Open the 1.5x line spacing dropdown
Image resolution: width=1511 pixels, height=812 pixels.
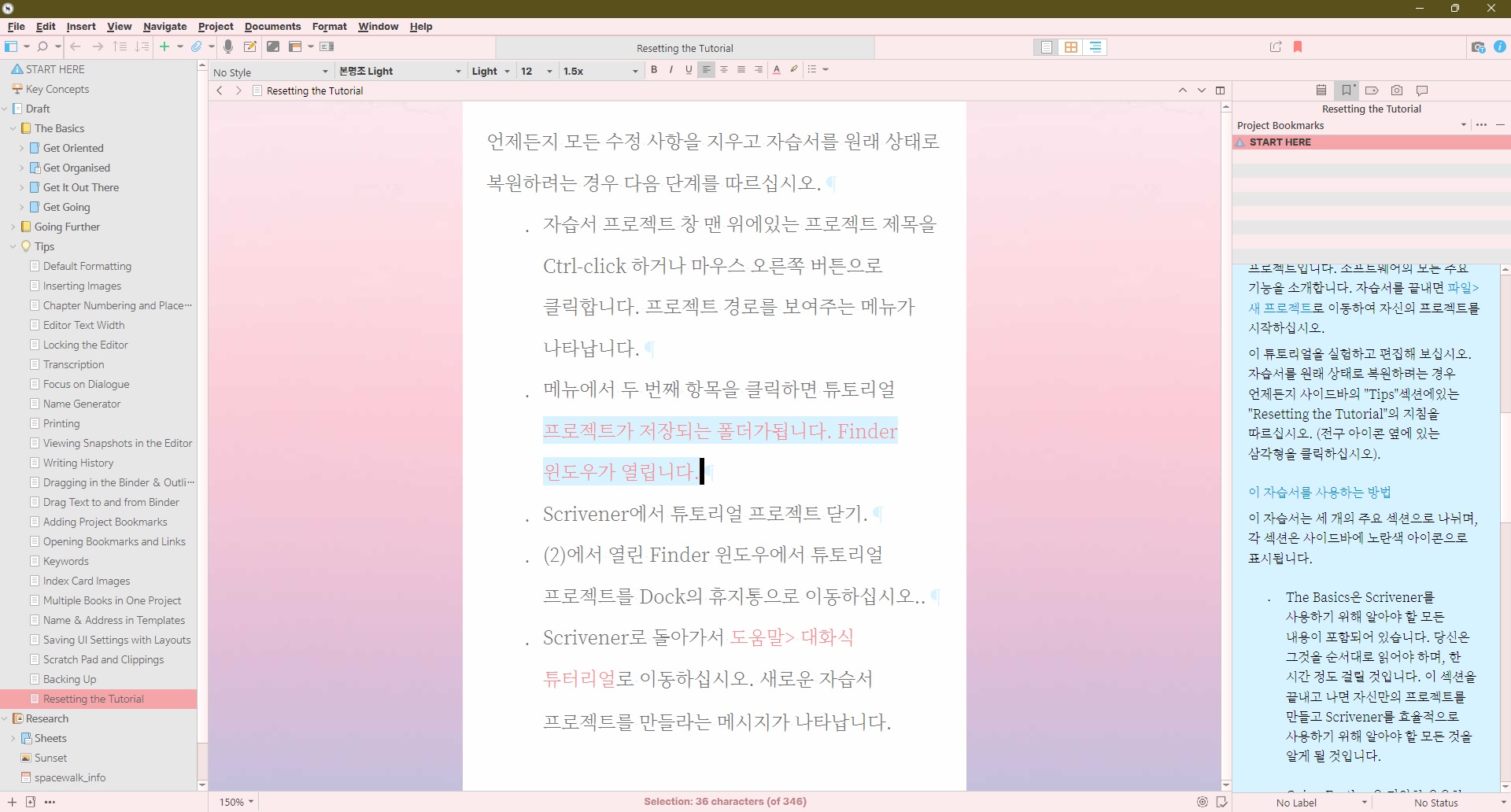(x=600, y=72)
